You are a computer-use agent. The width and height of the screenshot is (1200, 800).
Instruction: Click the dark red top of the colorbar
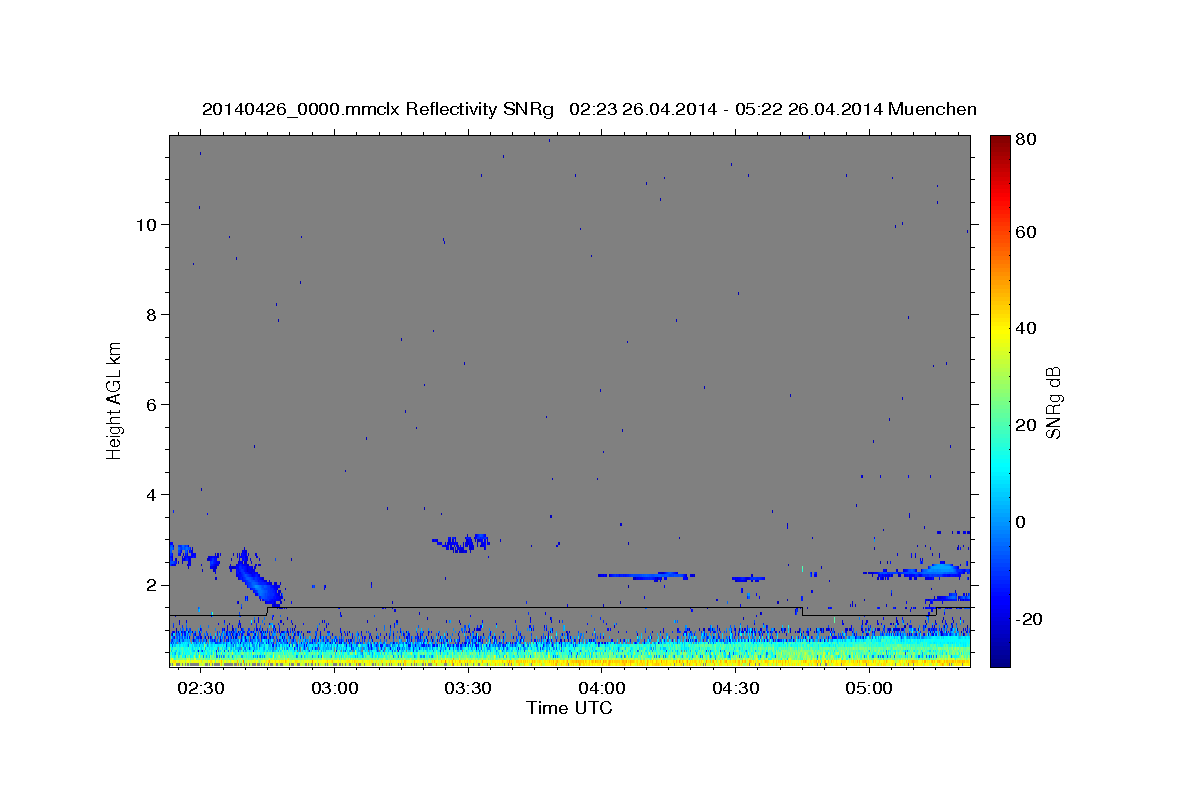[999, 142]
